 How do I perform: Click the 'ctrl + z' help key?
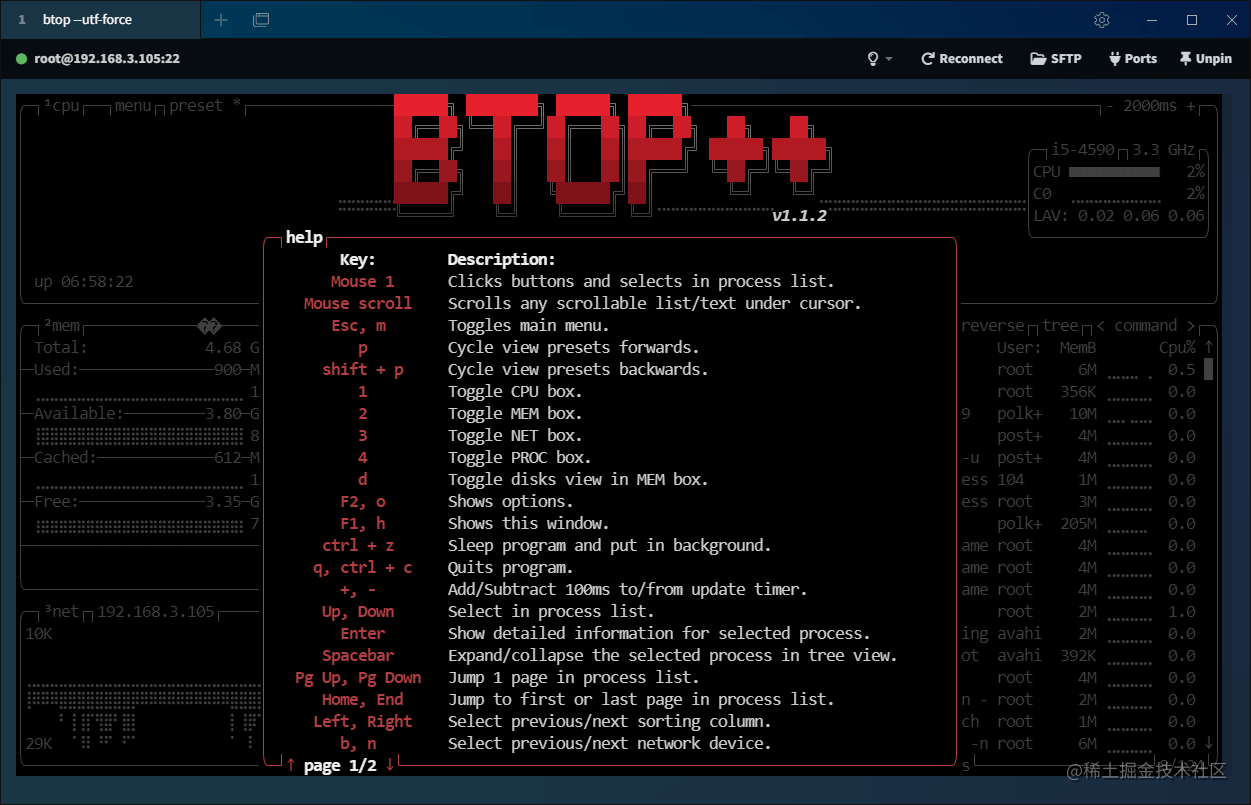pos(358,545)
